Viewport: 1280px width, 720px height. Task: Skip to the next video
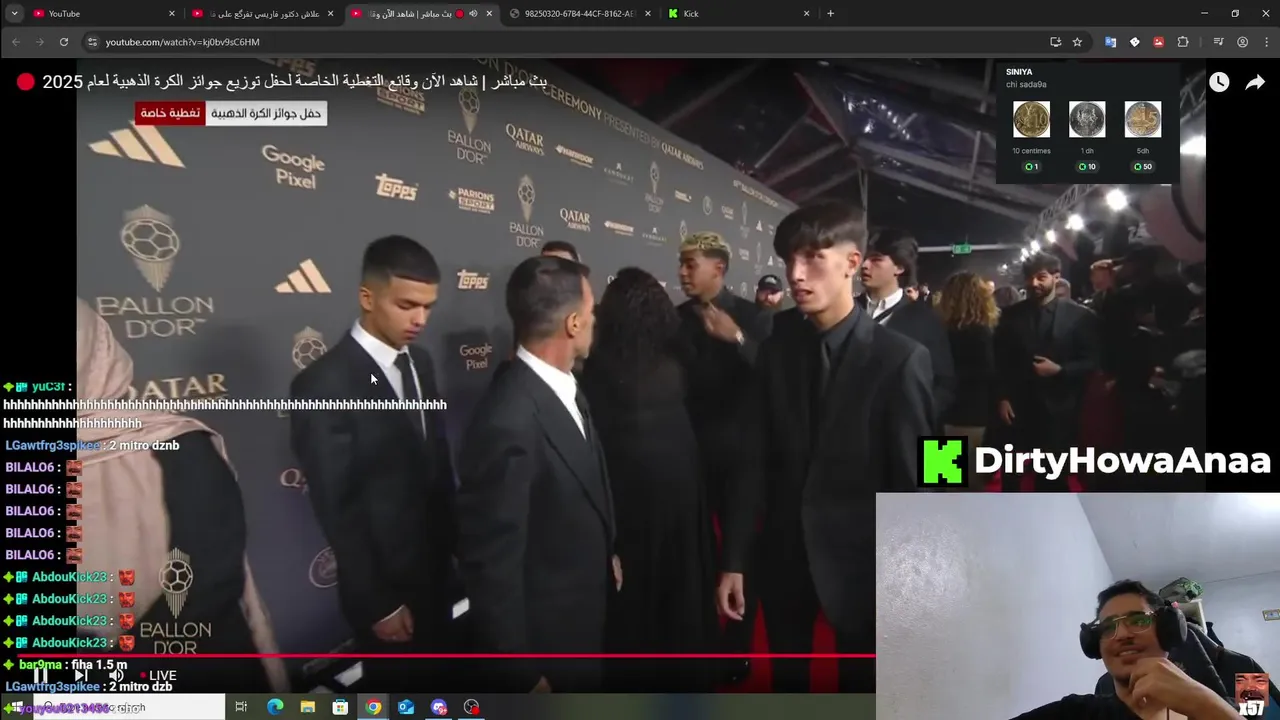click(80, 676)
